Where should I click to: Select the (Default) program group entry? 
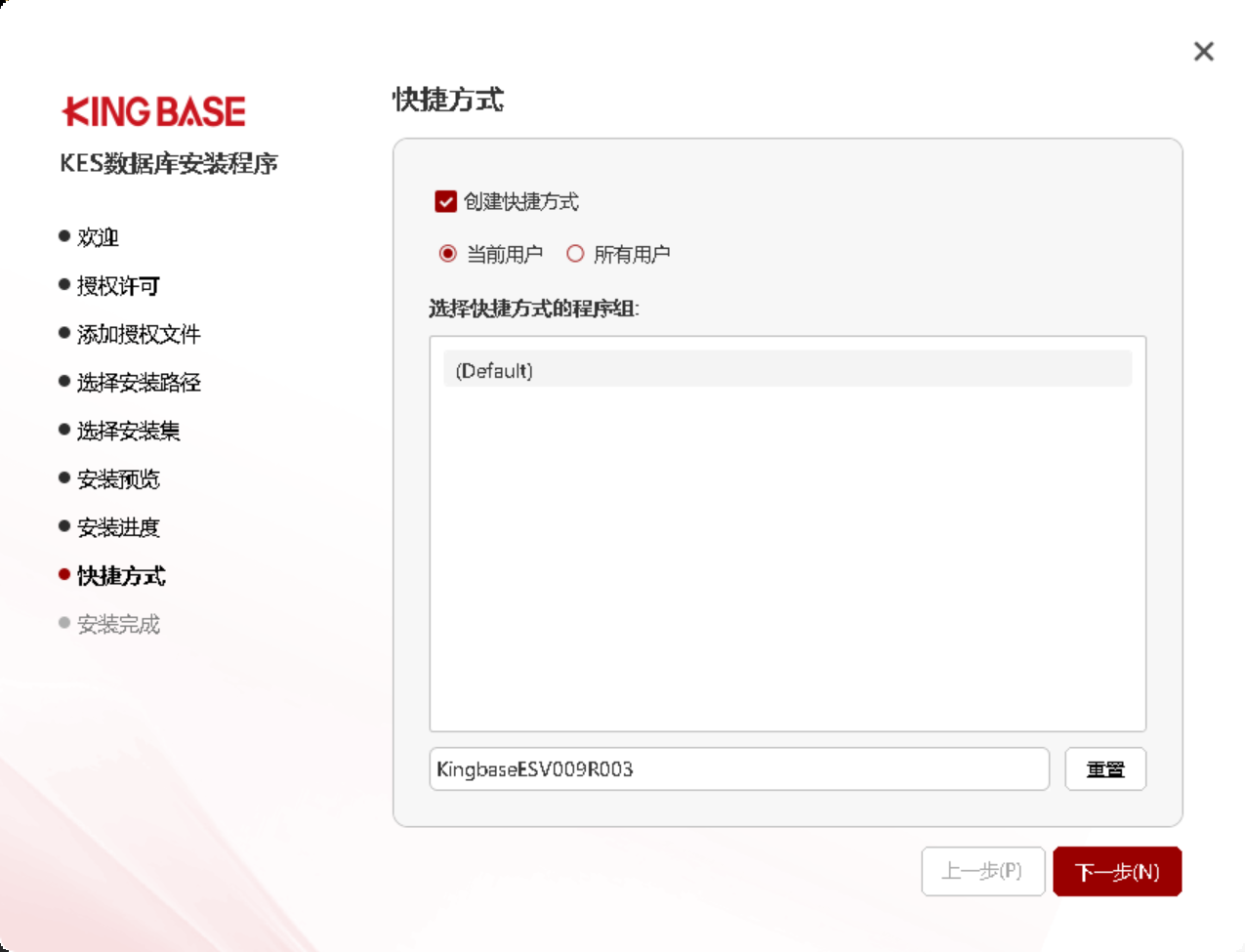787,370
